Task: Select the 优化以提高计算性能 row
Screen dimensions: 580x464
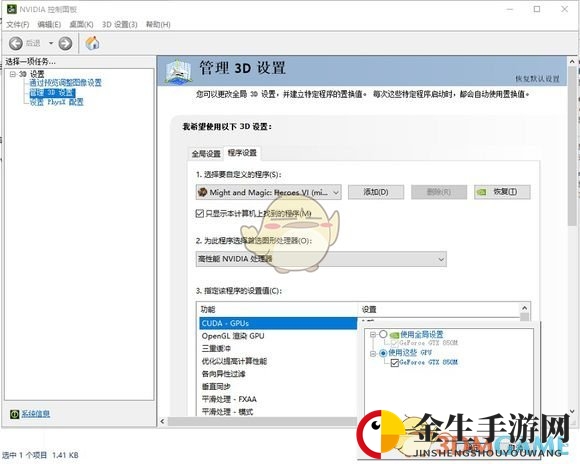Action: pyautogui.click(x=278, y=361)
